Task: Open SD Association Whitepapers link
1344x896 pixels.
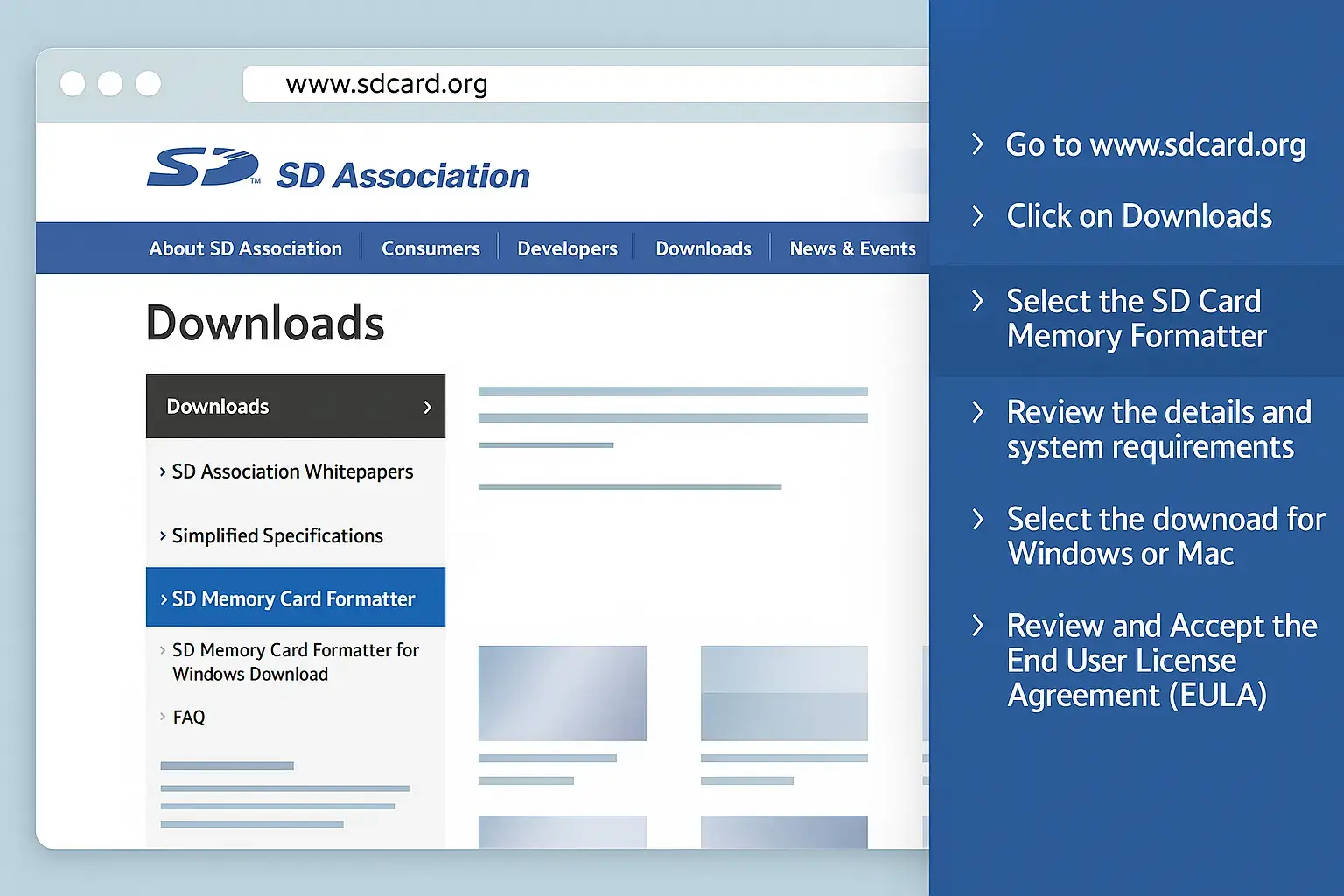Action: [291, 472]
